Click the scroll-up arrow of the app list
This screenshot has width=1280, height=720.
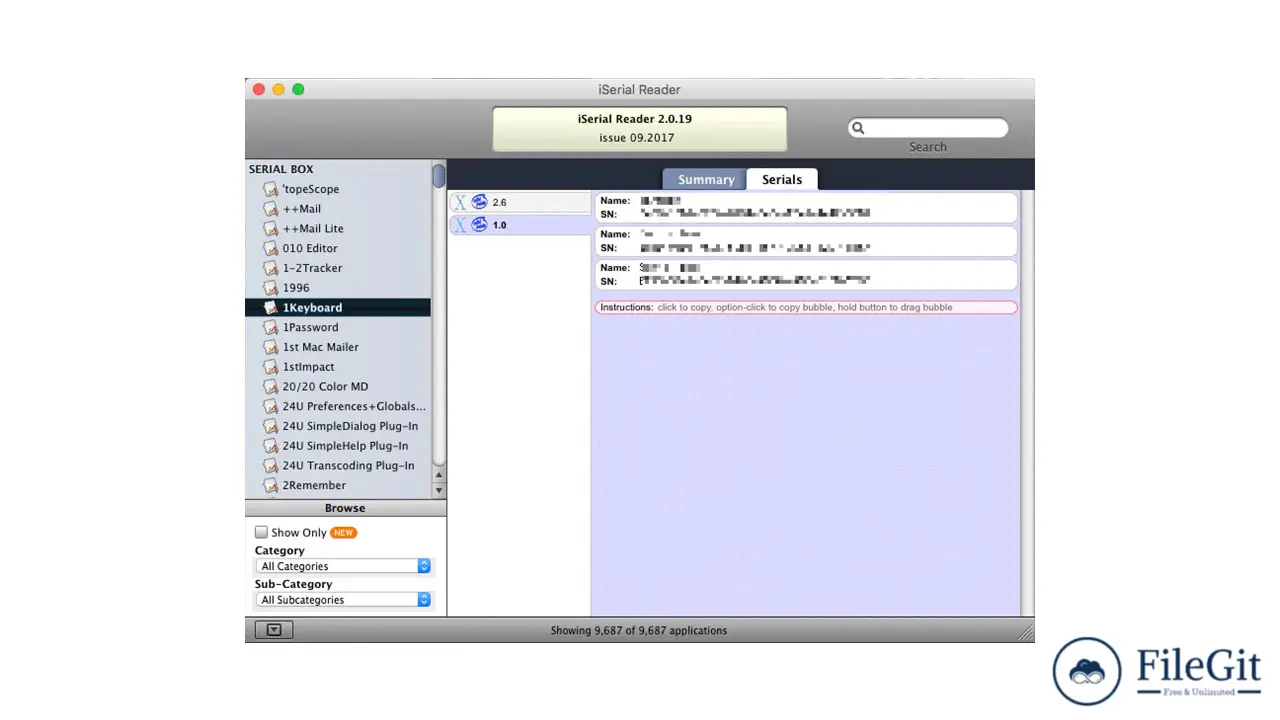click(439, 476)
